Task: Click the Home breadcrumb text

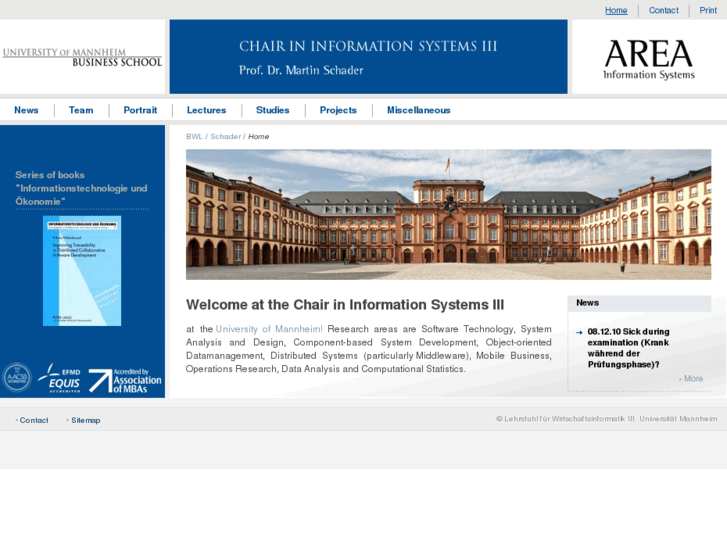Action: pos(258,136)
